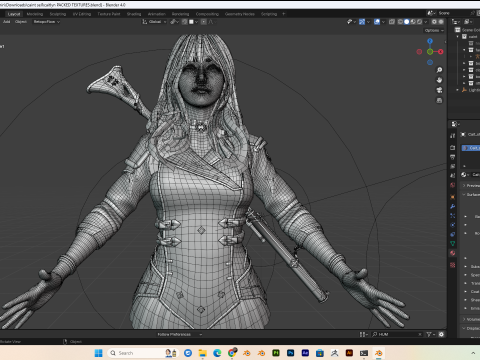Open the Render properties tab
480x360 pixels.
pyautogui.click(x=452, y=147)
